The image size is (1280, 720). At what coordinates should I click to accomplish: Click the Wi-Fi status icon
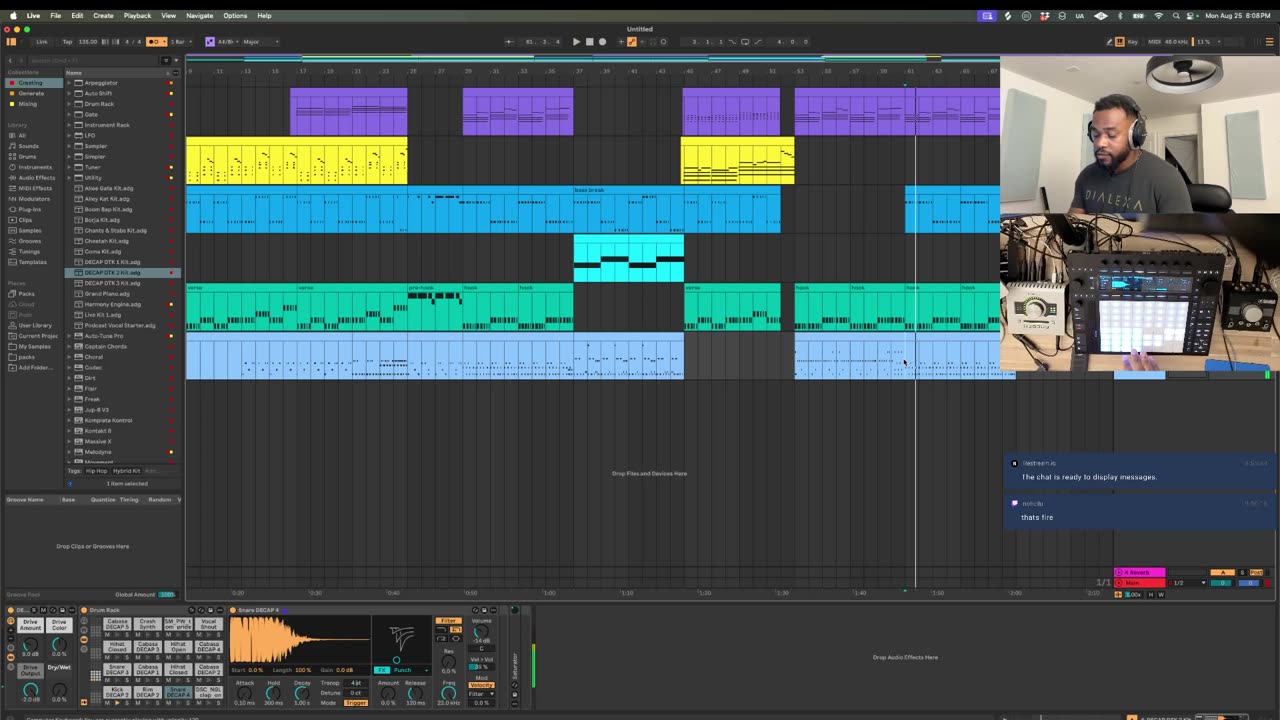pos(1159,16)
